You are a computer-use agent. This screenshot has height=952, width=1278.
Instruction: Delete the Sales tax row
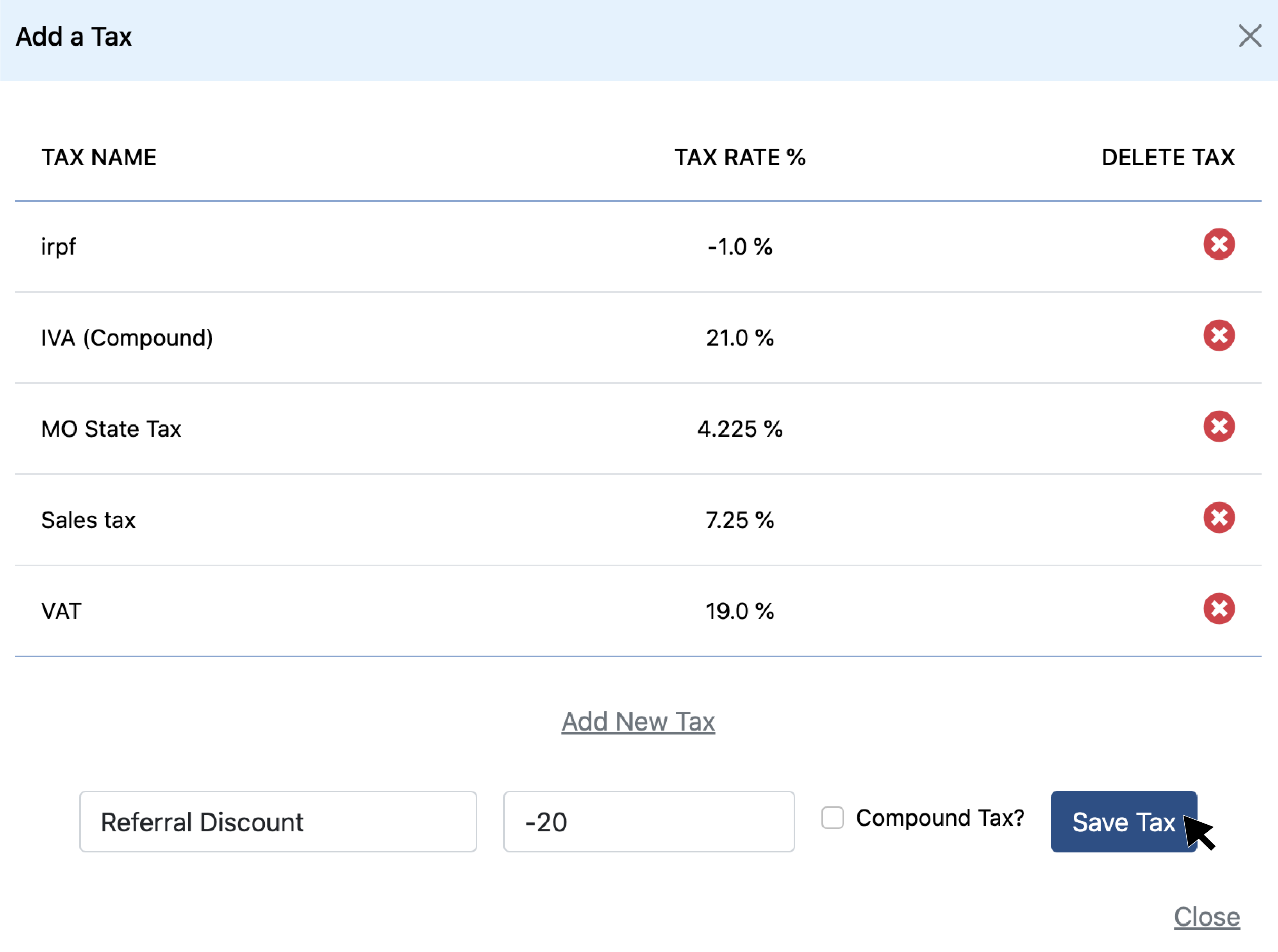[x=1219, y=517]
